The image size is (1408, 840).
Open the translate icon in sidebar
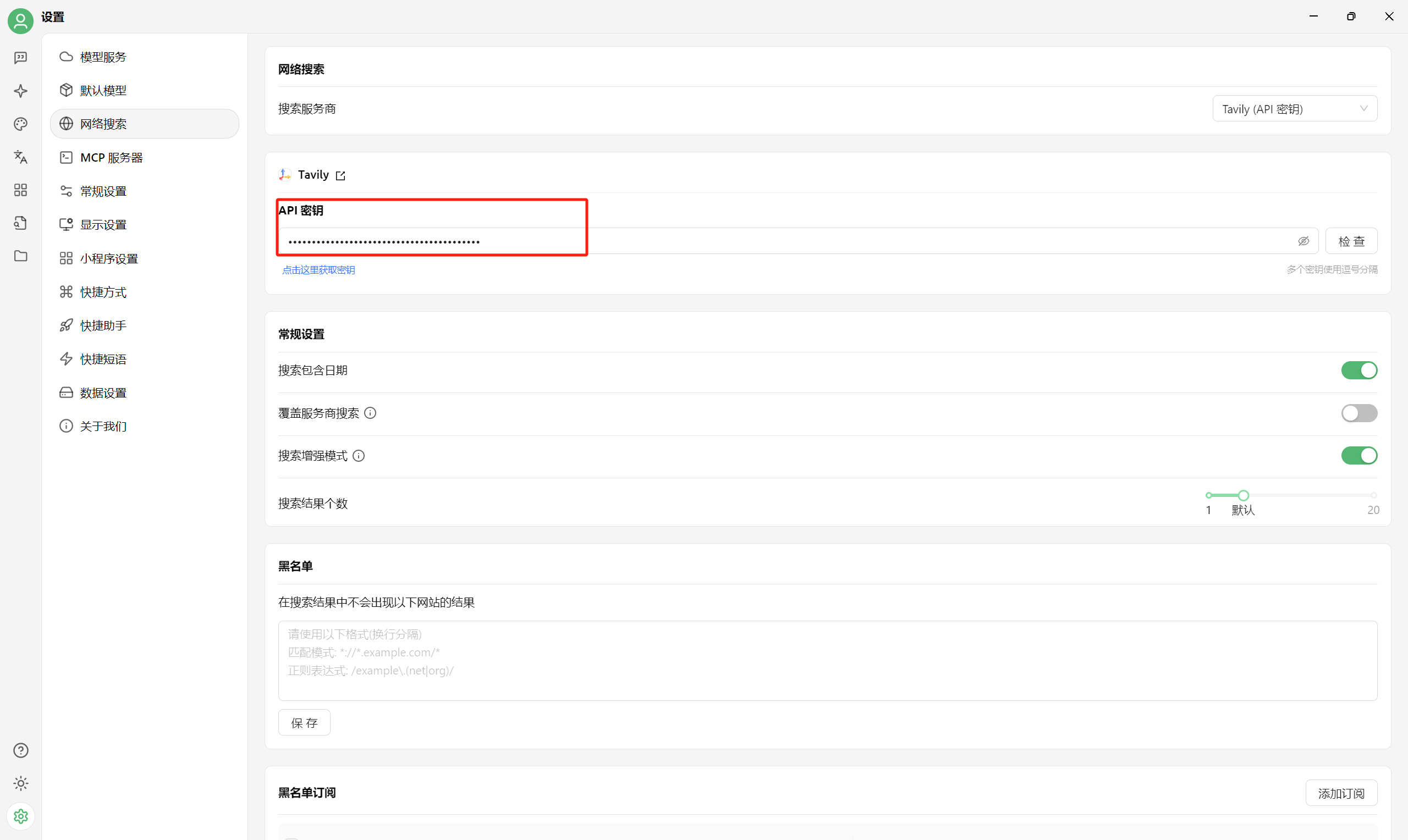21,157
